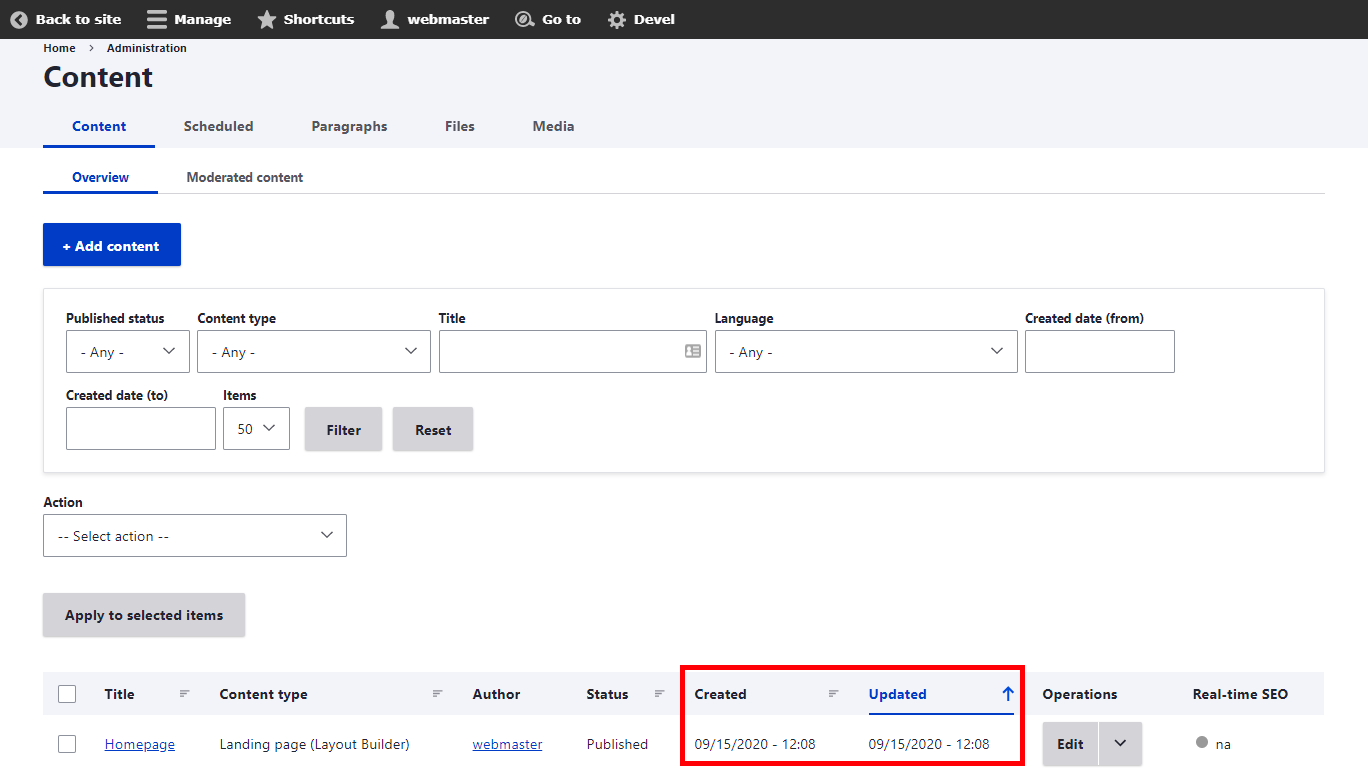The width and height of the screenshot is (1368, 768).
Task: Open the Manage hamburger menu icon
Action: [157, 20]
